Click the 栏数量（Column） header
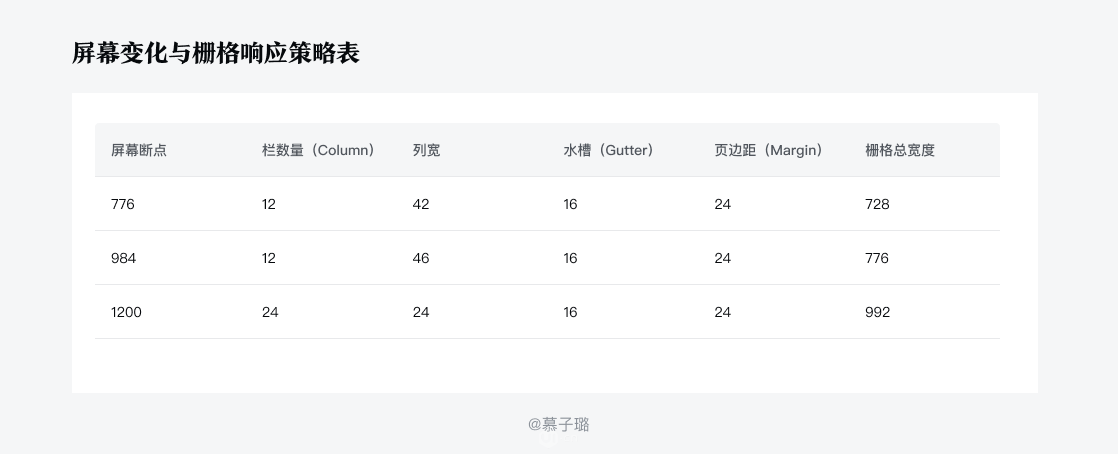The height and width of the screenshot is (454, 1118). (319, 150)
